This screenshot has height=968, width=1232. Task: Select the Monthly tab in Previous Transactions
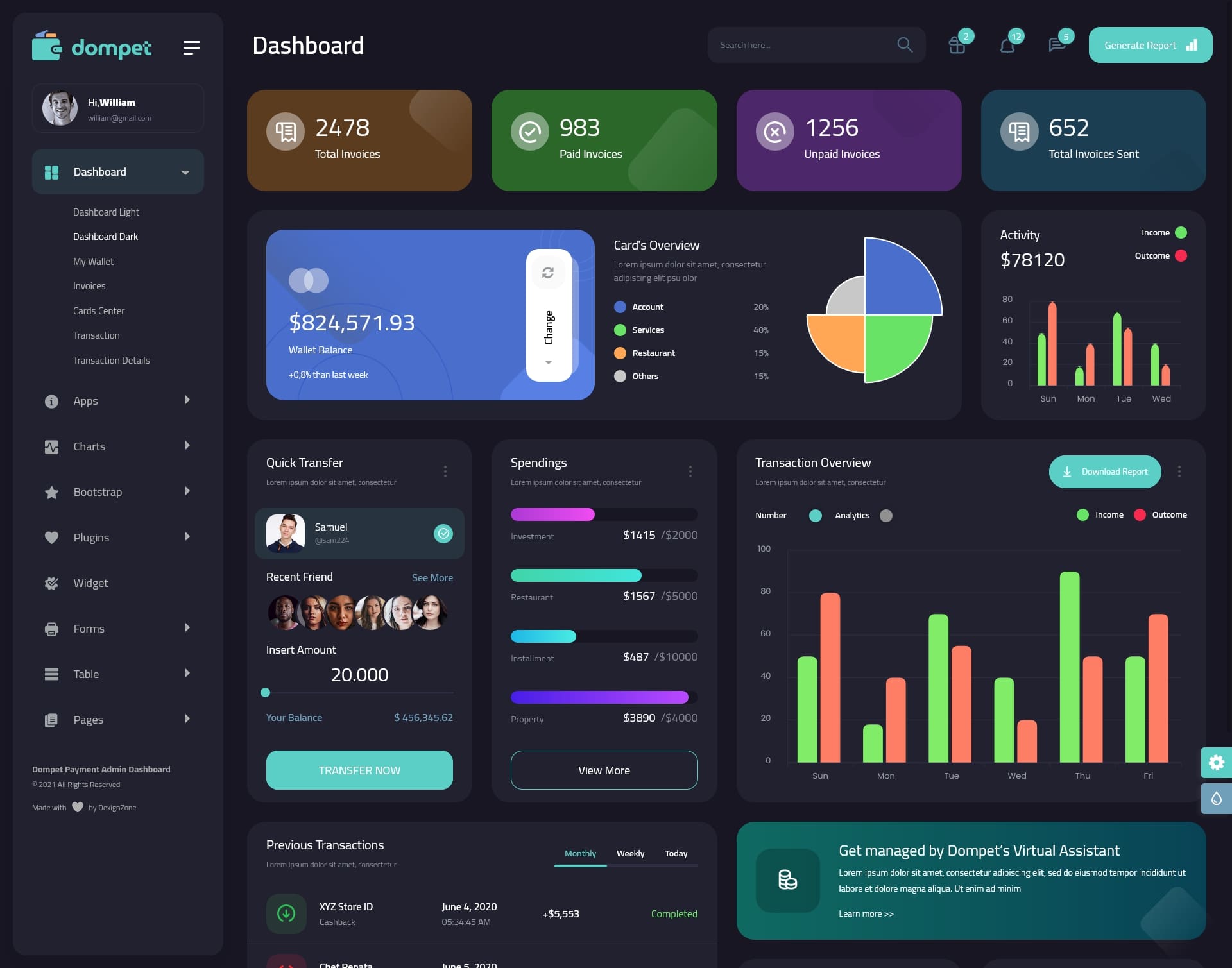pos(579,853)
